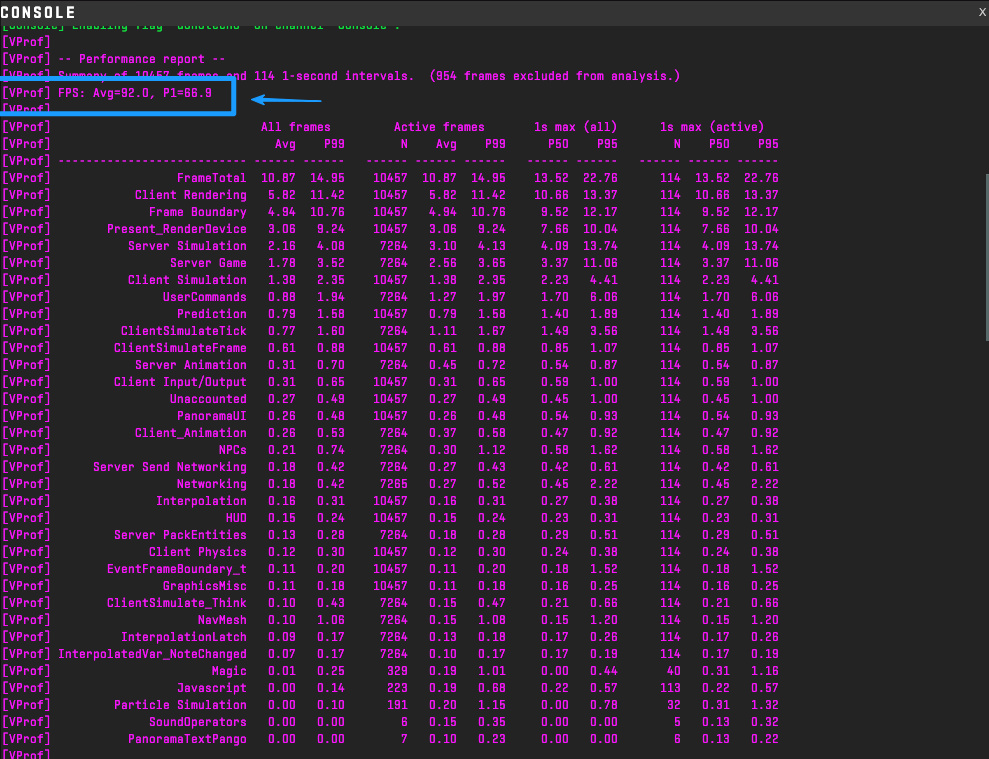Select the UserCommands row label
The height and width of the screenshot is (759, 989).
(205, 298)
